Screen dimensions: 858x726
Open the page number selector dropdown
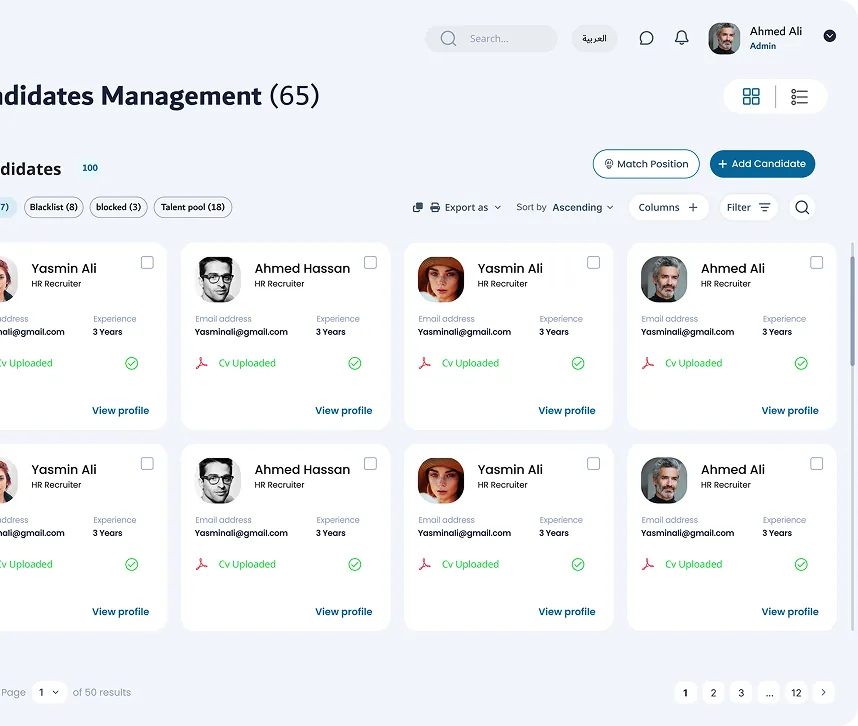click(49, 693)
